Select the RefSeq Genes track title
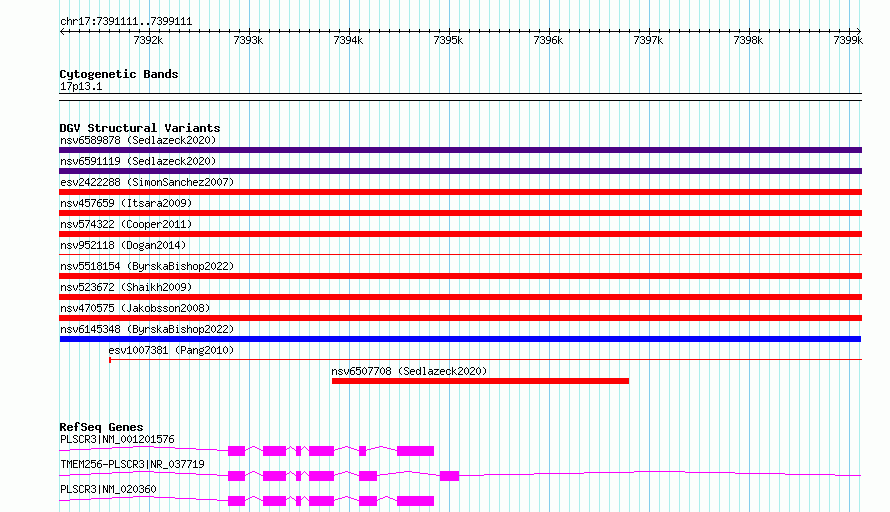 coord(101,427)
